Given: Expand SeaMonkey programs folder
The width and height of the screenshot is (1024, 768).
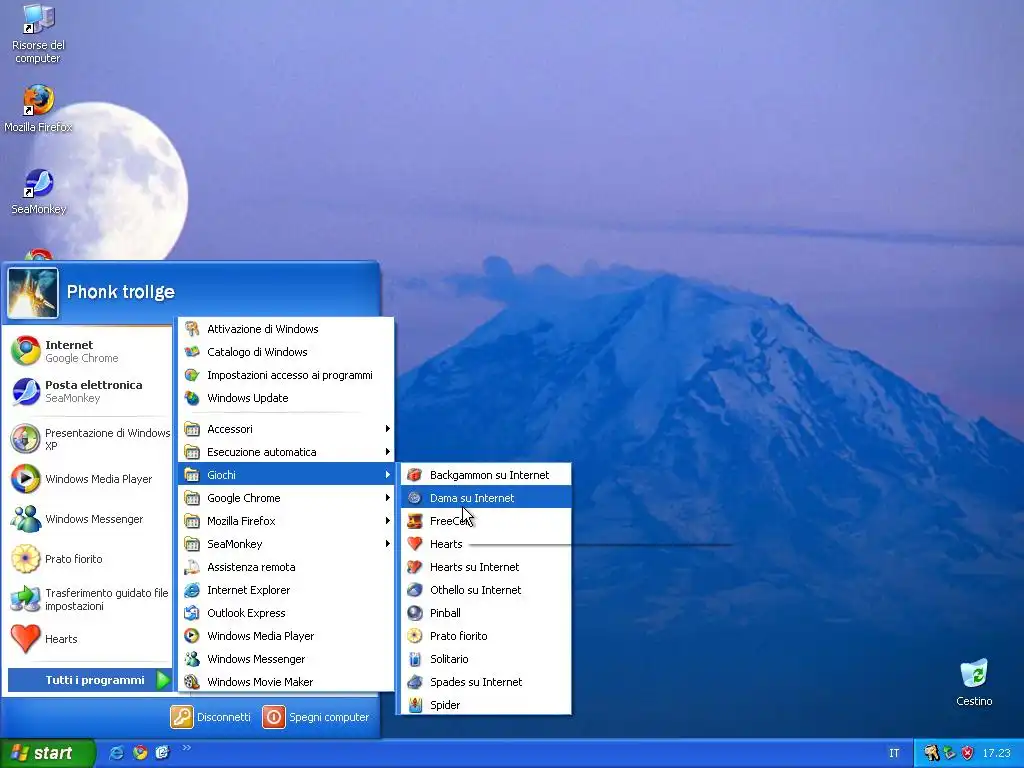Looking at the screenshot, I should coord(286,544).
